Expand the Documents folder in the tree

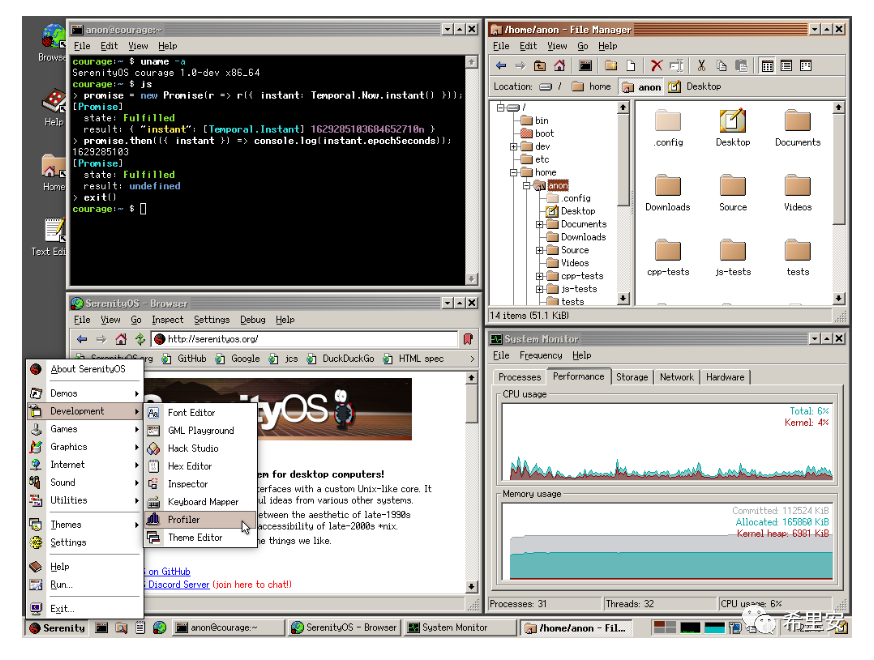(x=539, y=225)
